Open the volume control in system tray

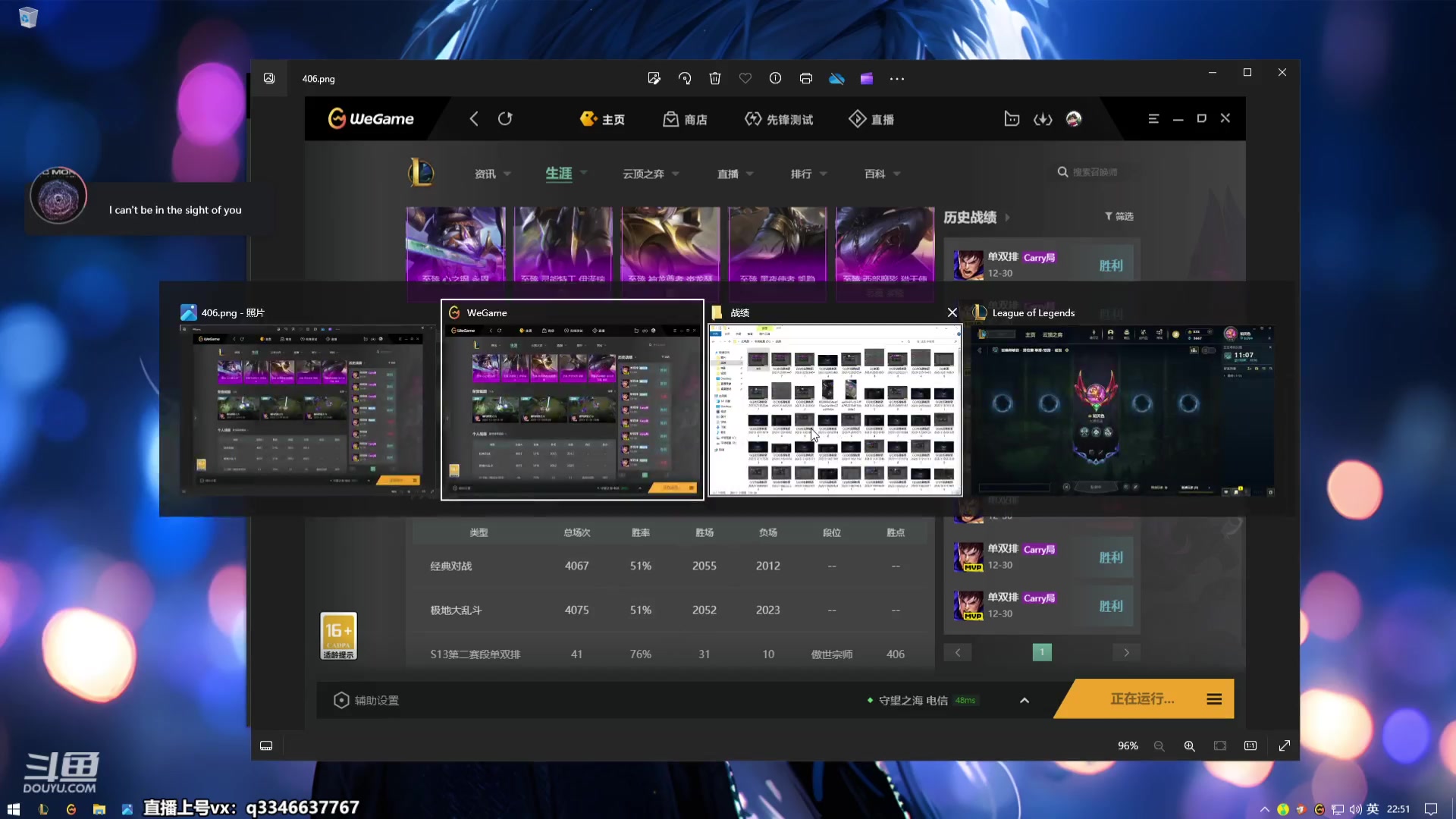[1355, 809]
